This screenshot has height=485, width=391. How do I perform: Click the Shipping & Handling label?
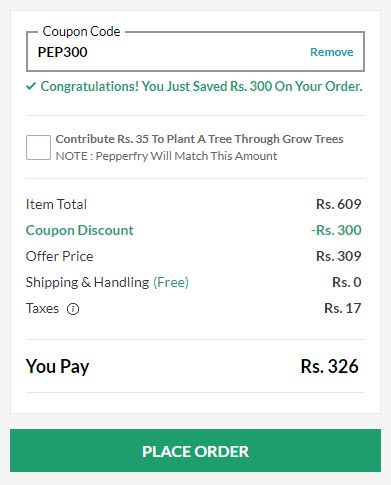point(87,282)
